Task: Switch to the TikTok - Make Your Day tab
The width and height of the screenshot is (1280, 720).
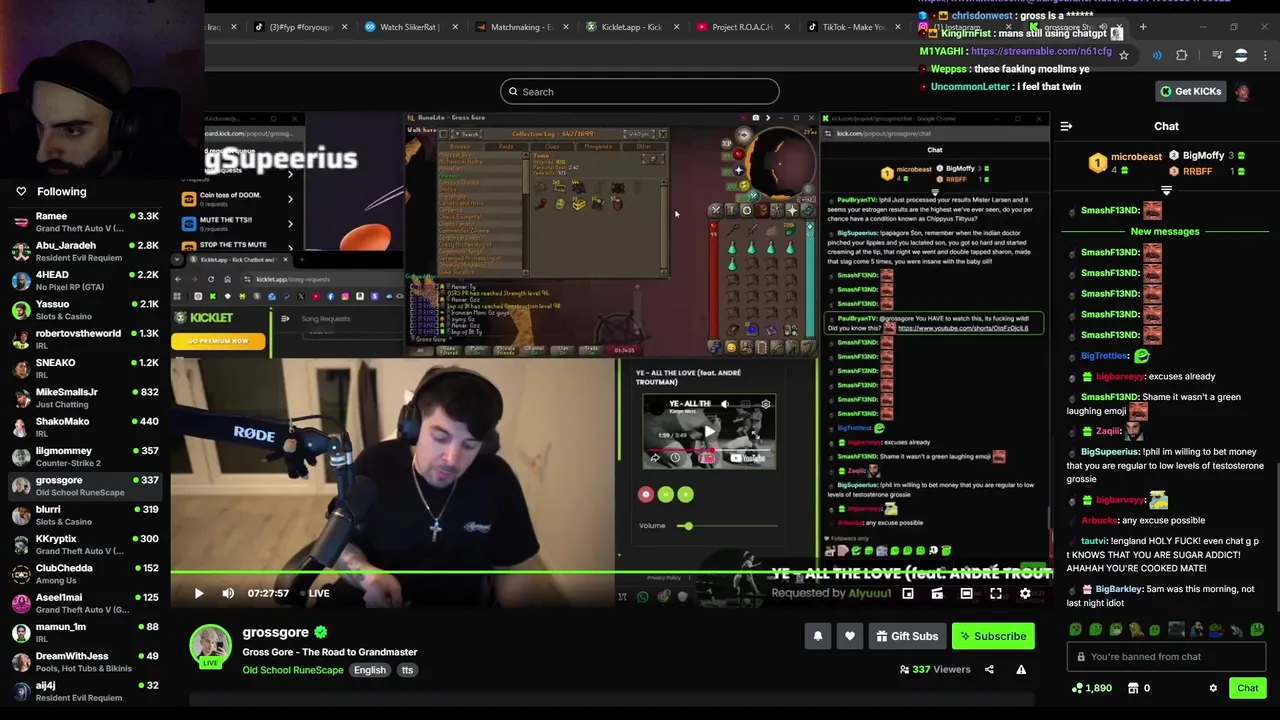Action: pyautogui.click(x=852, y=27)
